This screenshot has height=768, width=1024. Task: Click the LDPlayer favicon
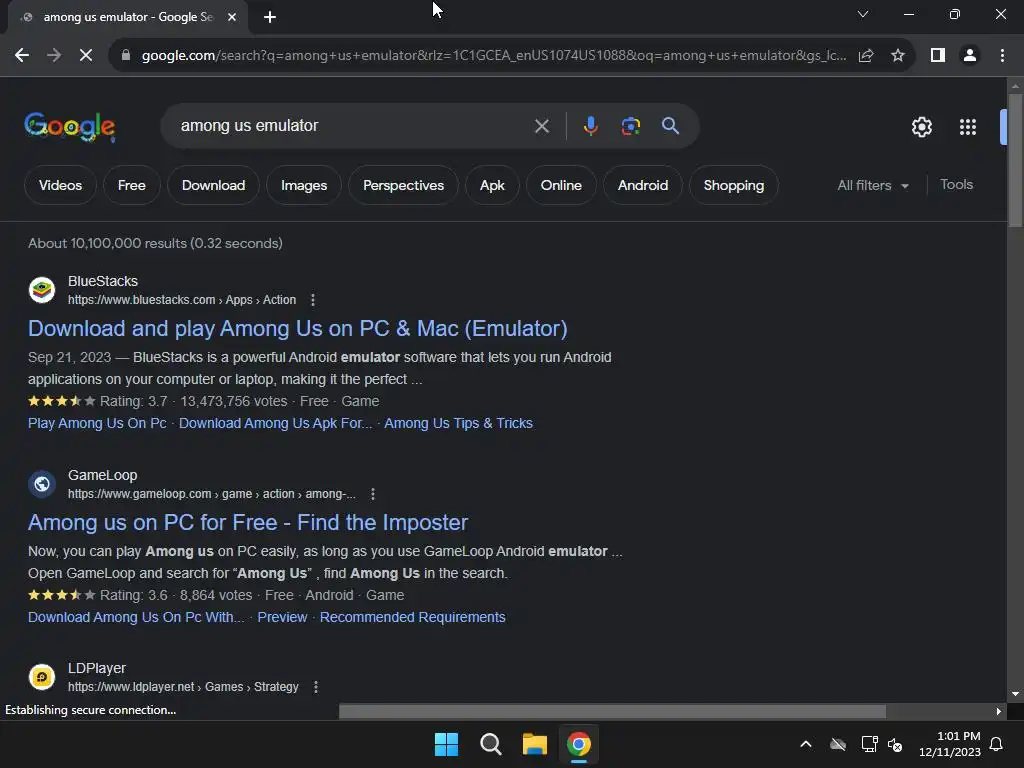(x=42, y=677)
